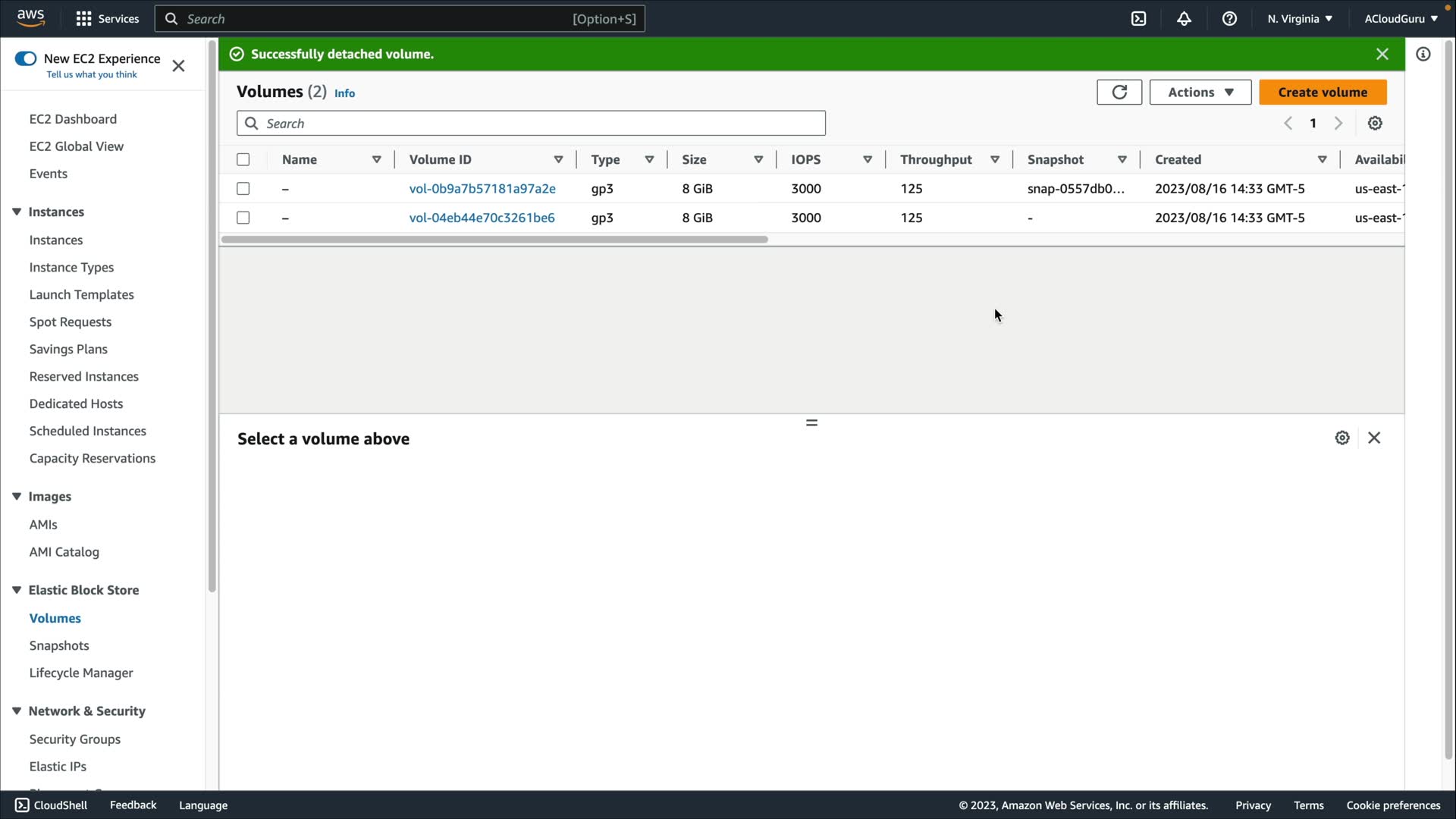Open details panel settings gear

1341,438
